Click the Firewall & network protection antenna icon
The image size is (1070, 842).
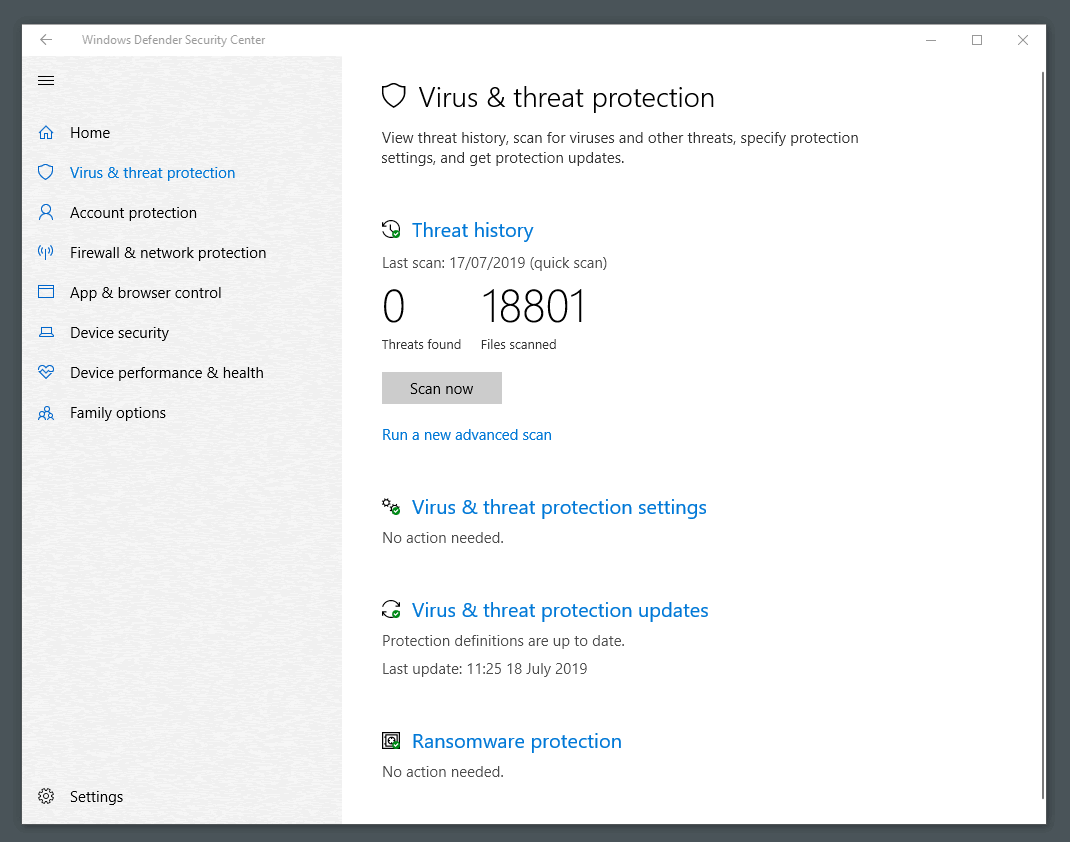point(46,252)
